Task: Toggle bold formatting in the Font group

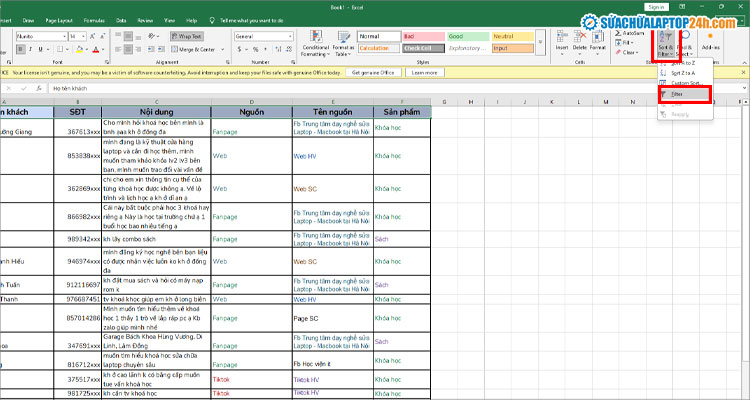Action: (x=19, y=47)
